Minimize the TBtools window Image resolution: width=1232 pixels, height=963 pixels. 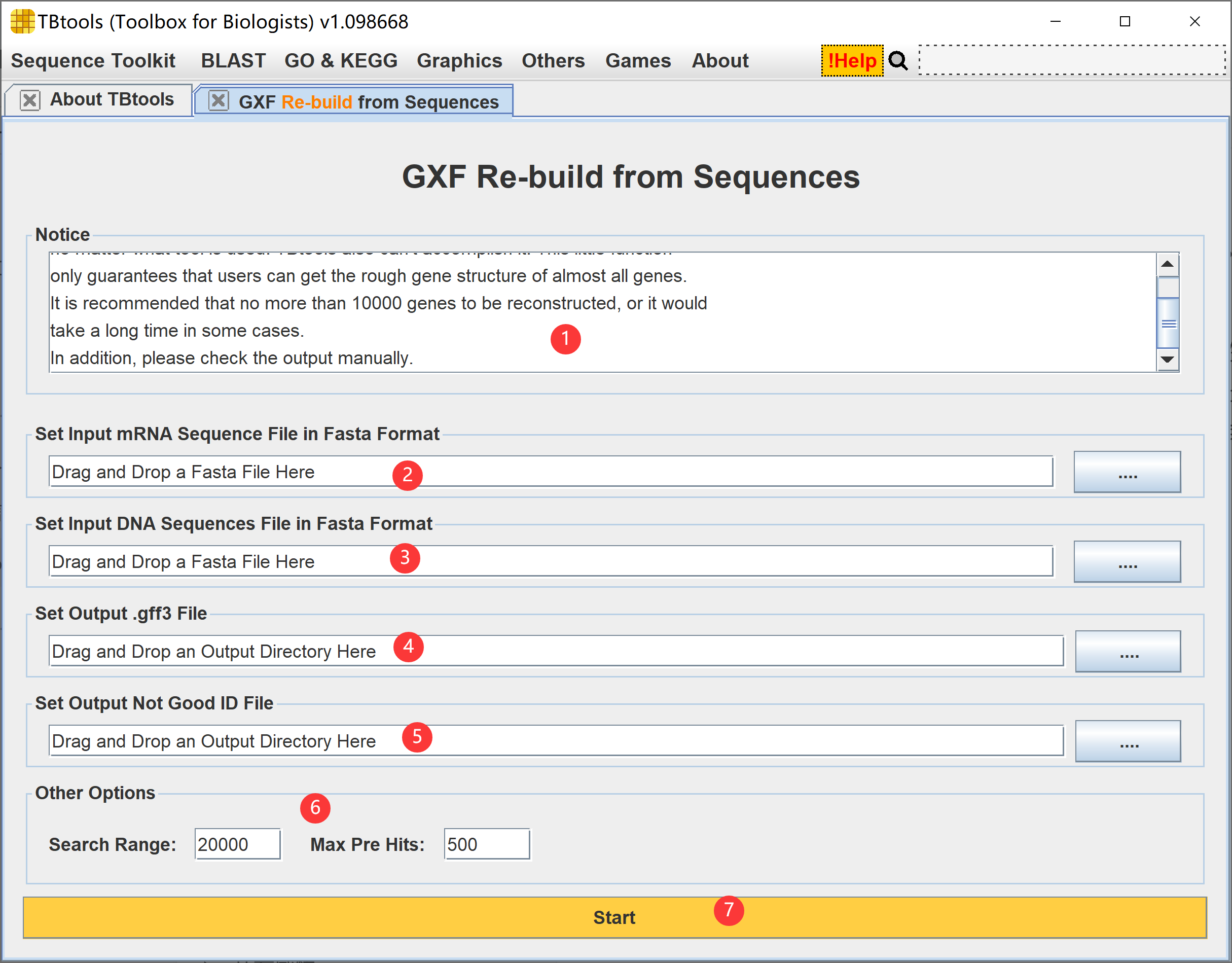[1056, 21]
